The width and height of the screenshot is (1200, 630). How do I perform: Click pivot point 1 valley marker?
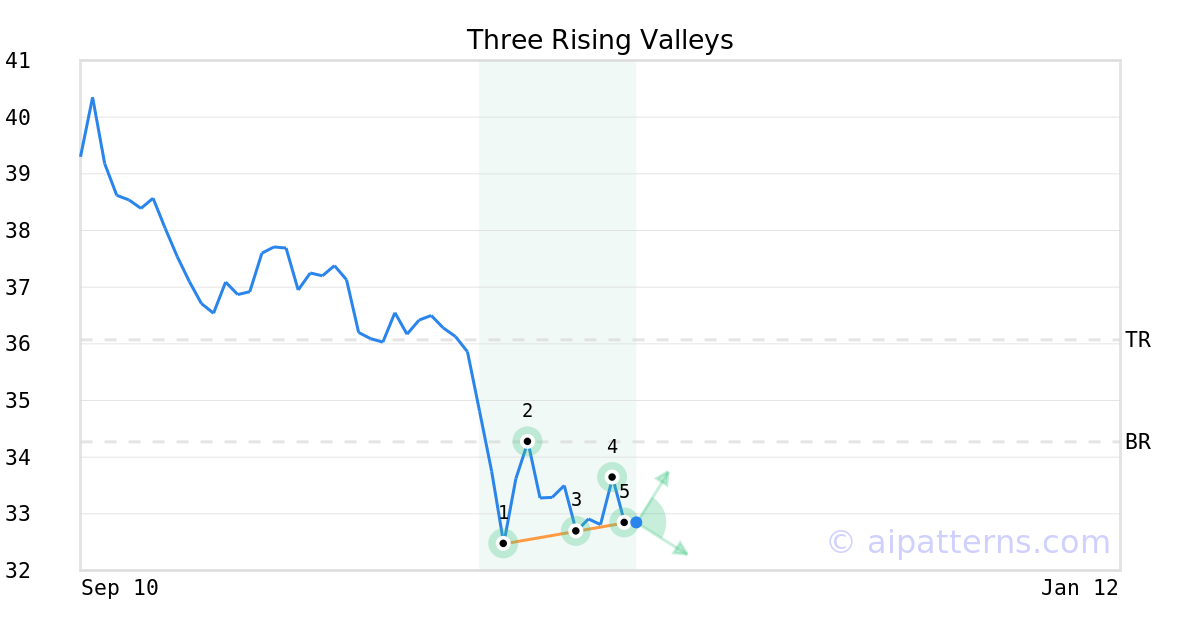click(x=503, y=543)
